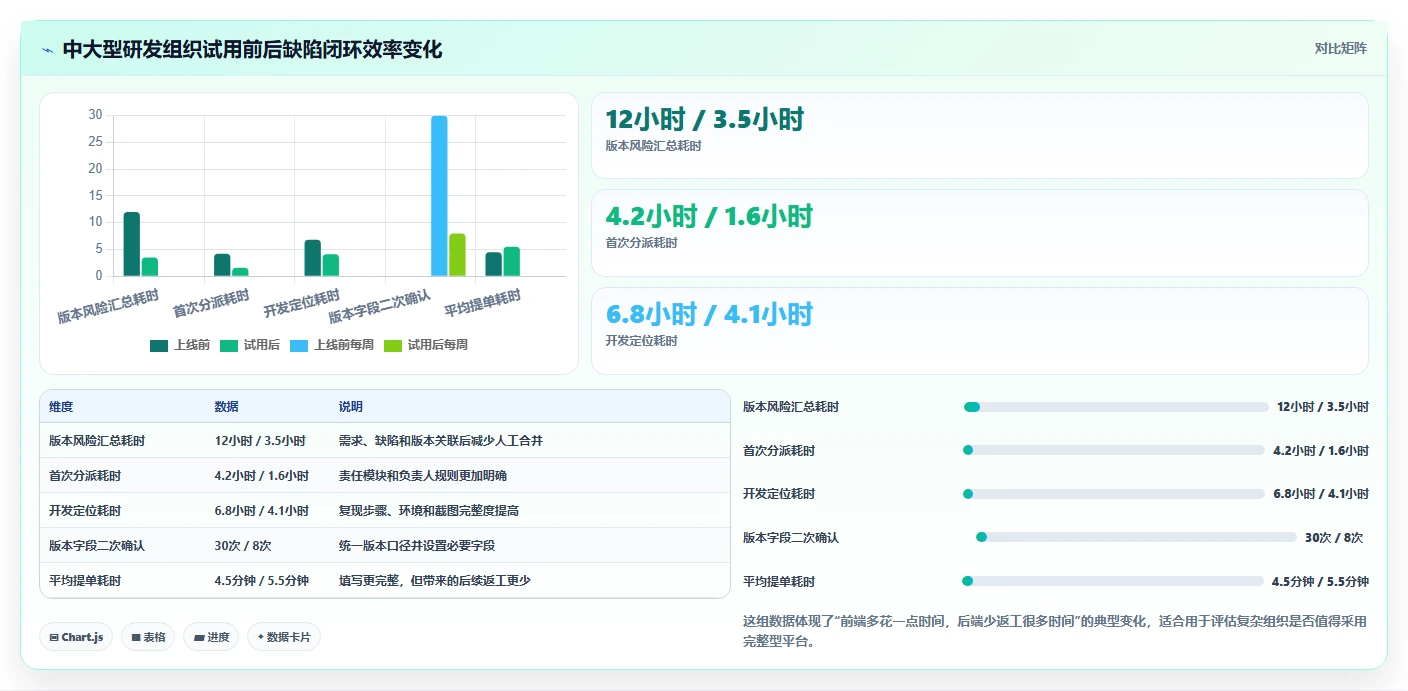Click the 4.2小时 / 1.6小时 data card
This screenshot has width=1408, height=691.
(979, 232)
